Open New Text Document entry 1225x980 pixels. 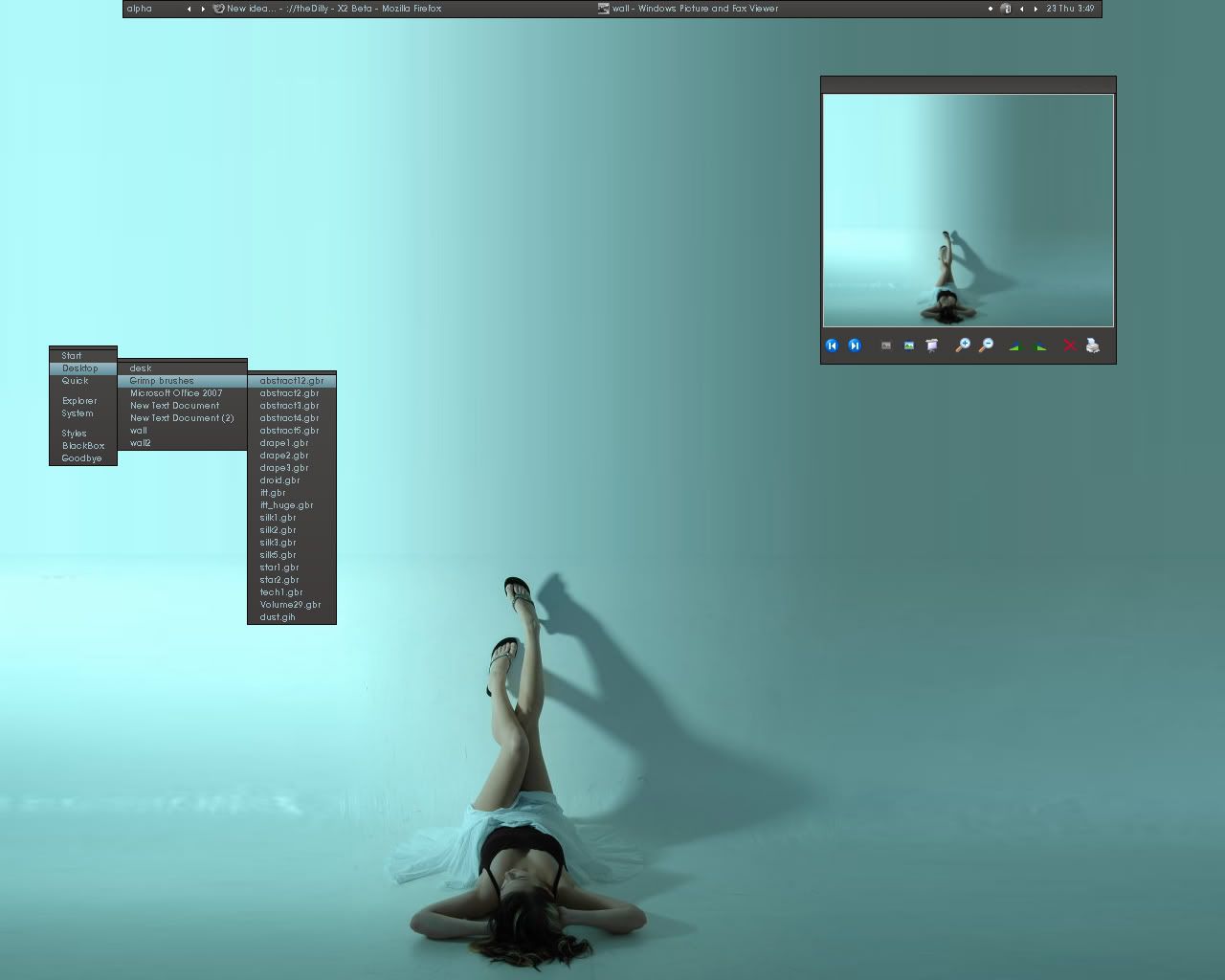click(x=182, y=406)
